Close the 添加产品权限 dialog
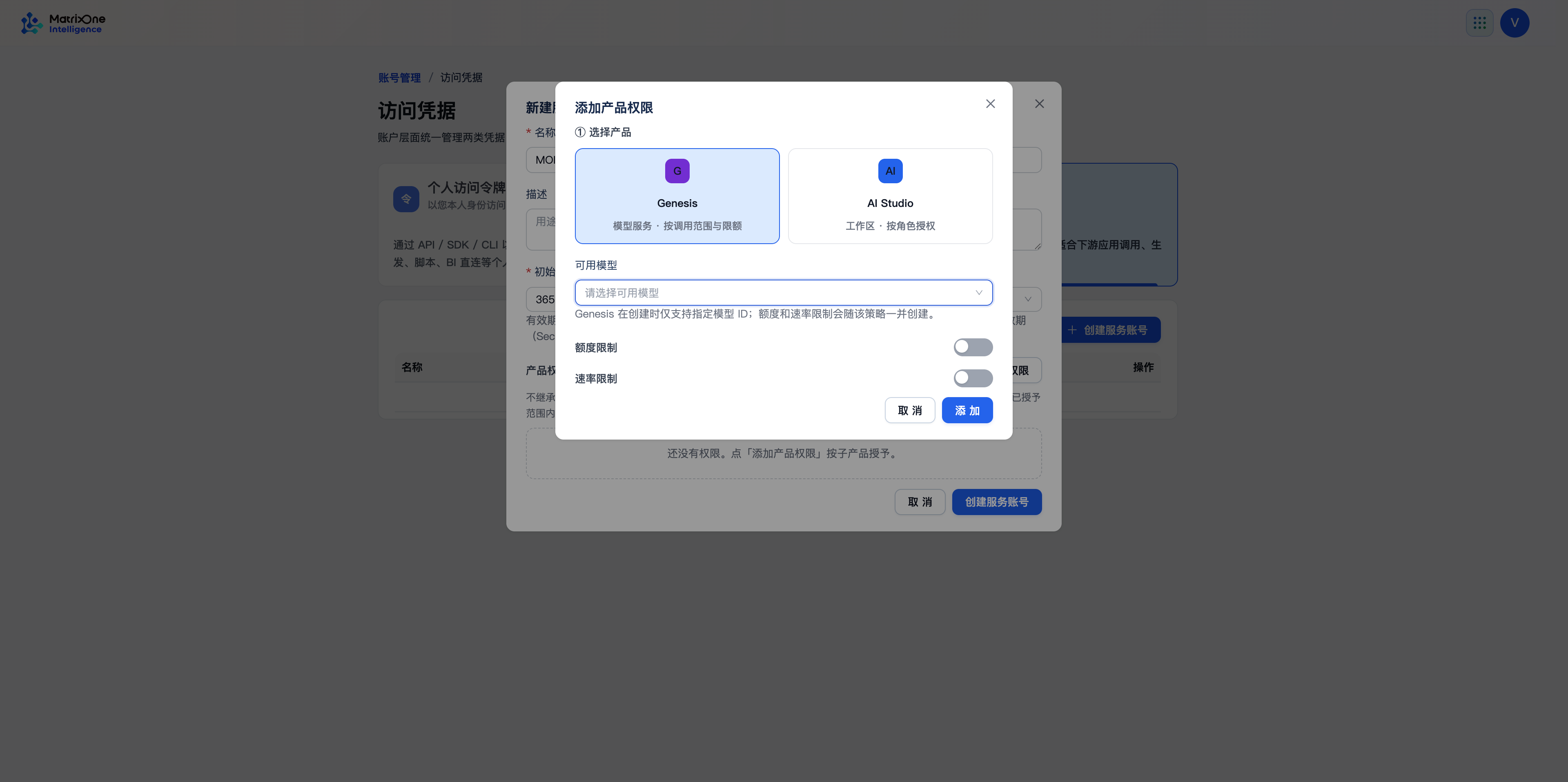Viewport: 1568px width, 782px height. pyautogui.click(x=990, y=104)
